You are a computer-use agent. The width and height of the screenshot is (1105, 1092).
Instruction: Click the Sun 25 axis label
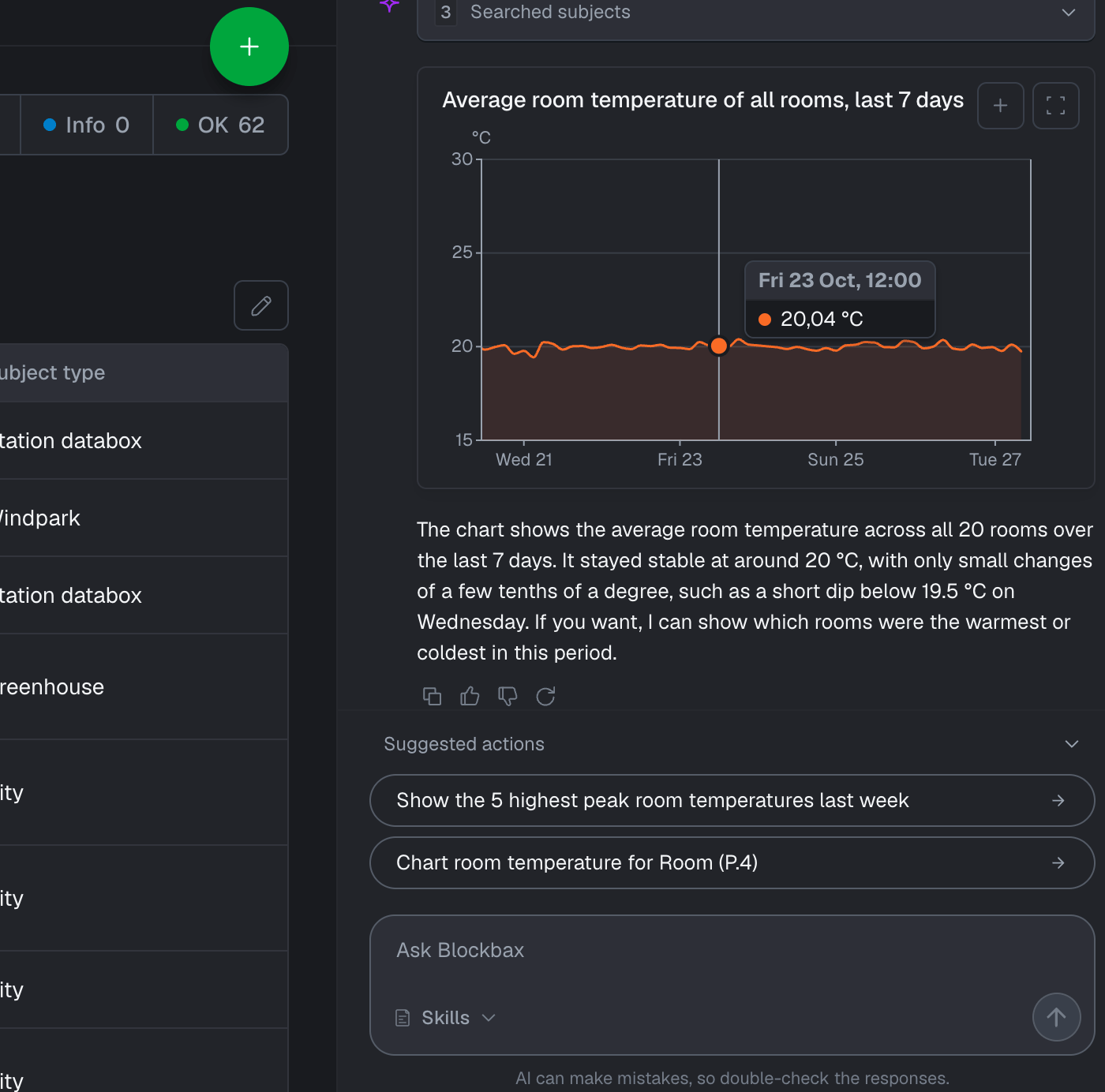835,459
